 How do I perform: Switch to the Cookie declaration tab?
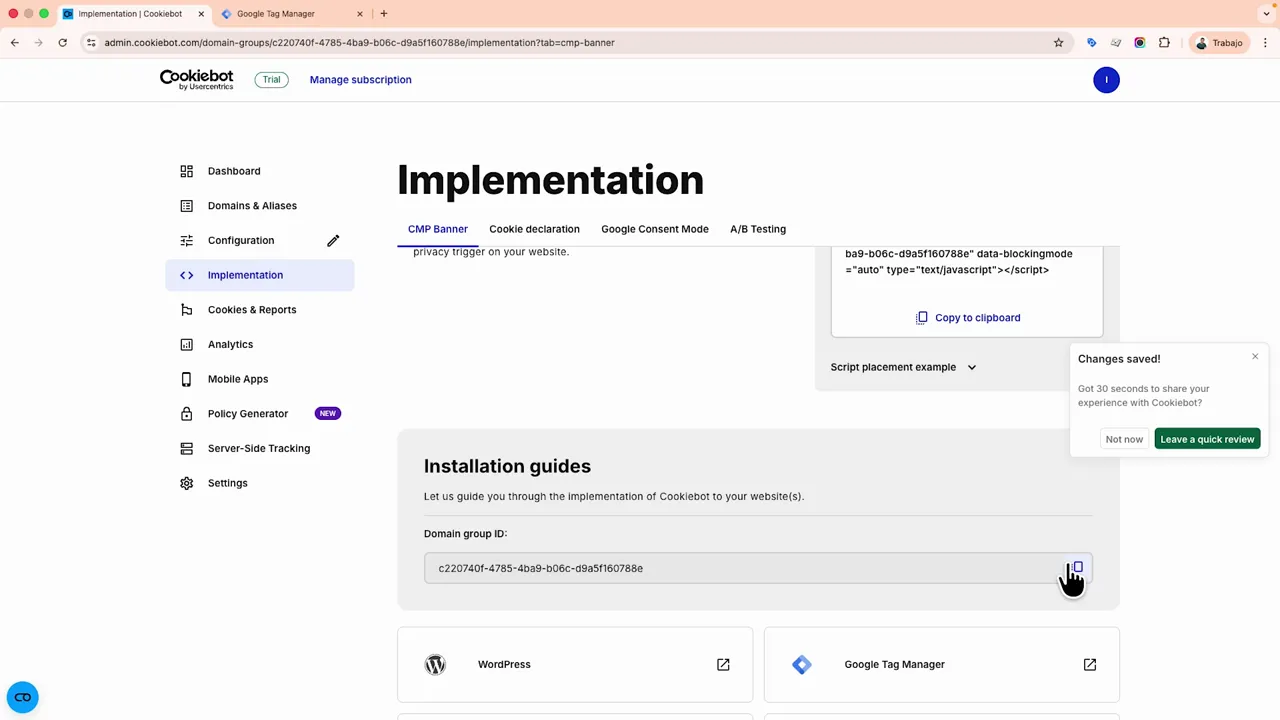(534, 229)
